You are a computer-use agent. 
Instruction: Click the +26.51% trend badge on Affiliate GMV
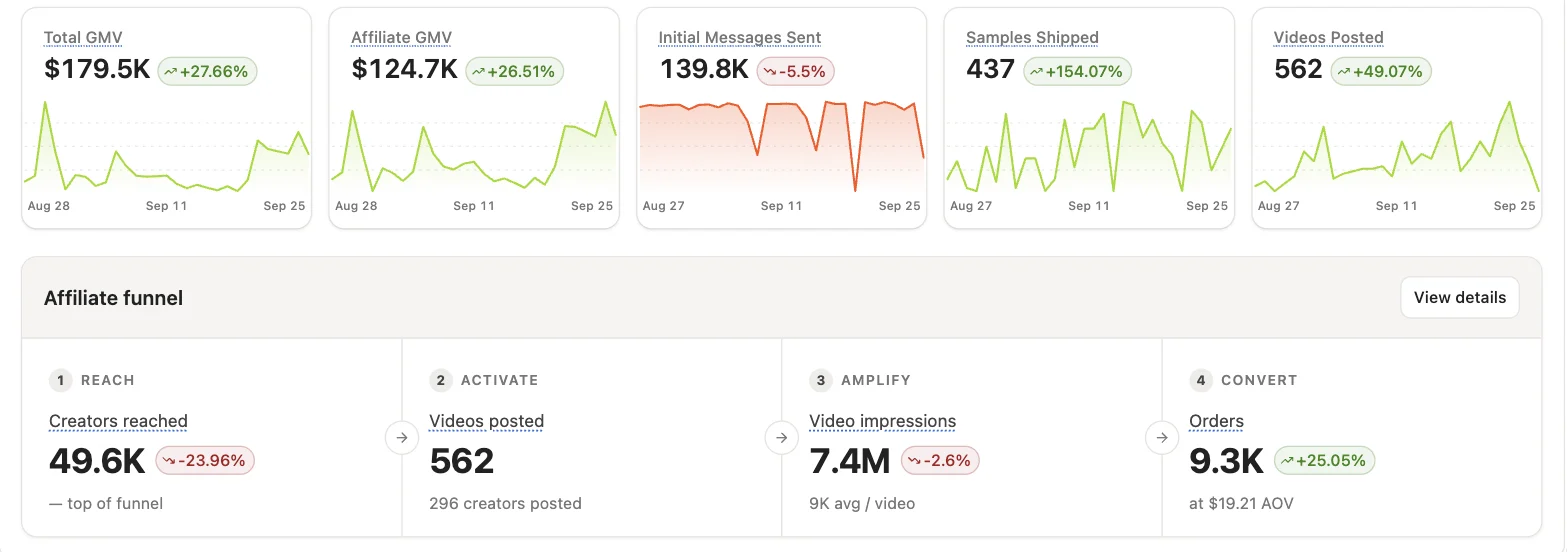515,71
